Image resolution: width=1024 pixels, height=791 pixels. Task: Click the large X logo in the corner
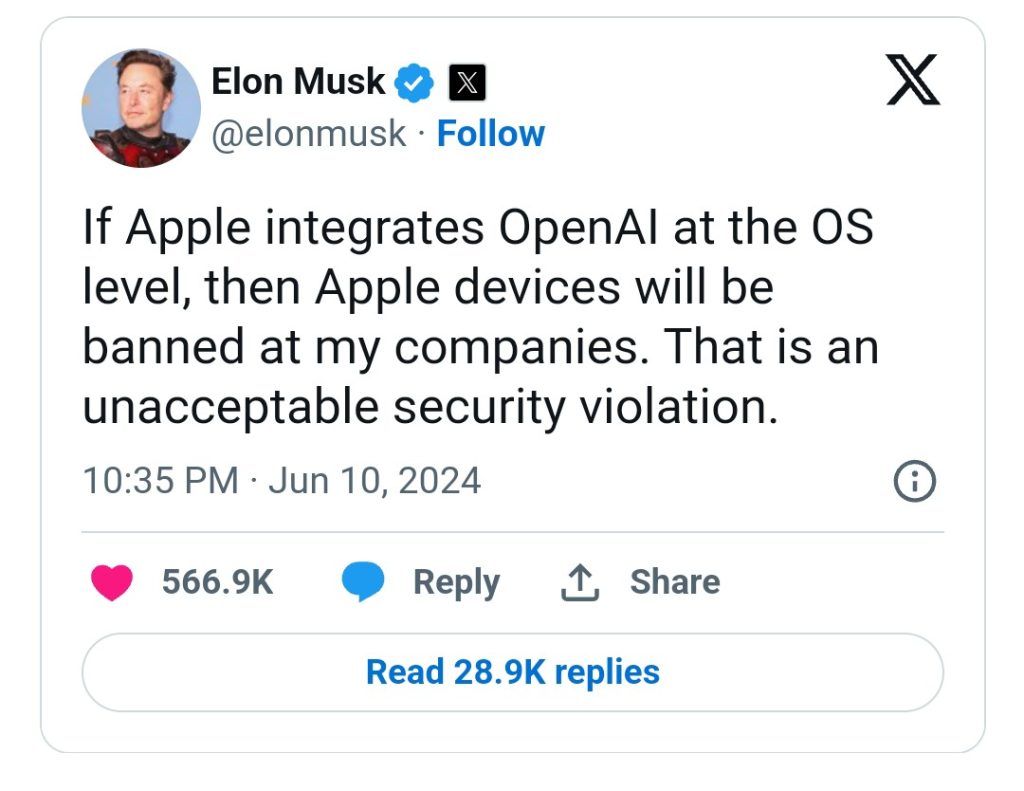(x=913, y=80)
